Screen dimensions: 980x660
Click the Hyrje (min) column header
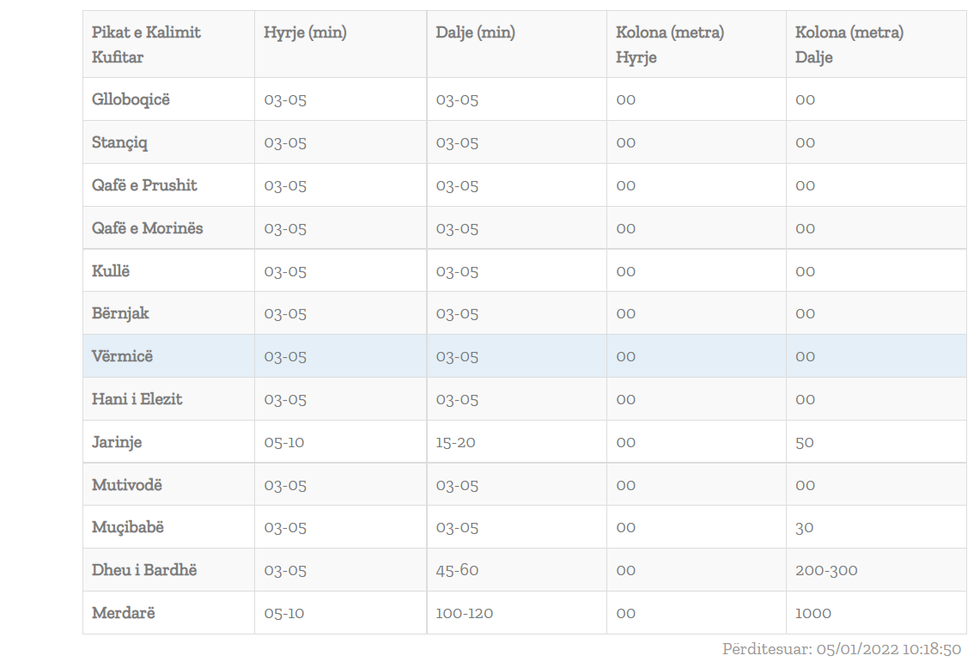[305, 33]
